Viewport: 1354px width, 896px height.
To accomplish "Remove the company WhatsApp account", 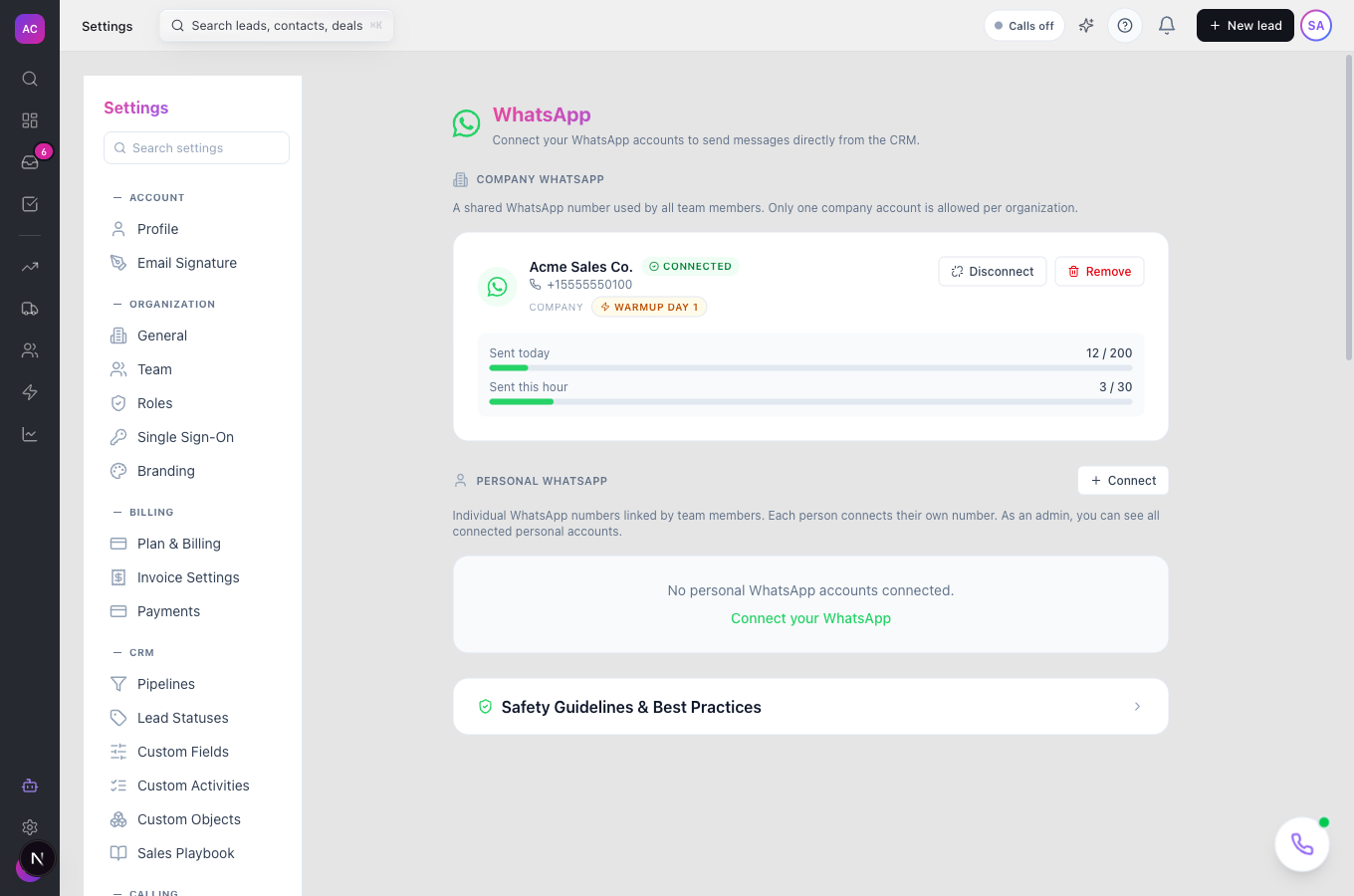I will (1099, 272).
